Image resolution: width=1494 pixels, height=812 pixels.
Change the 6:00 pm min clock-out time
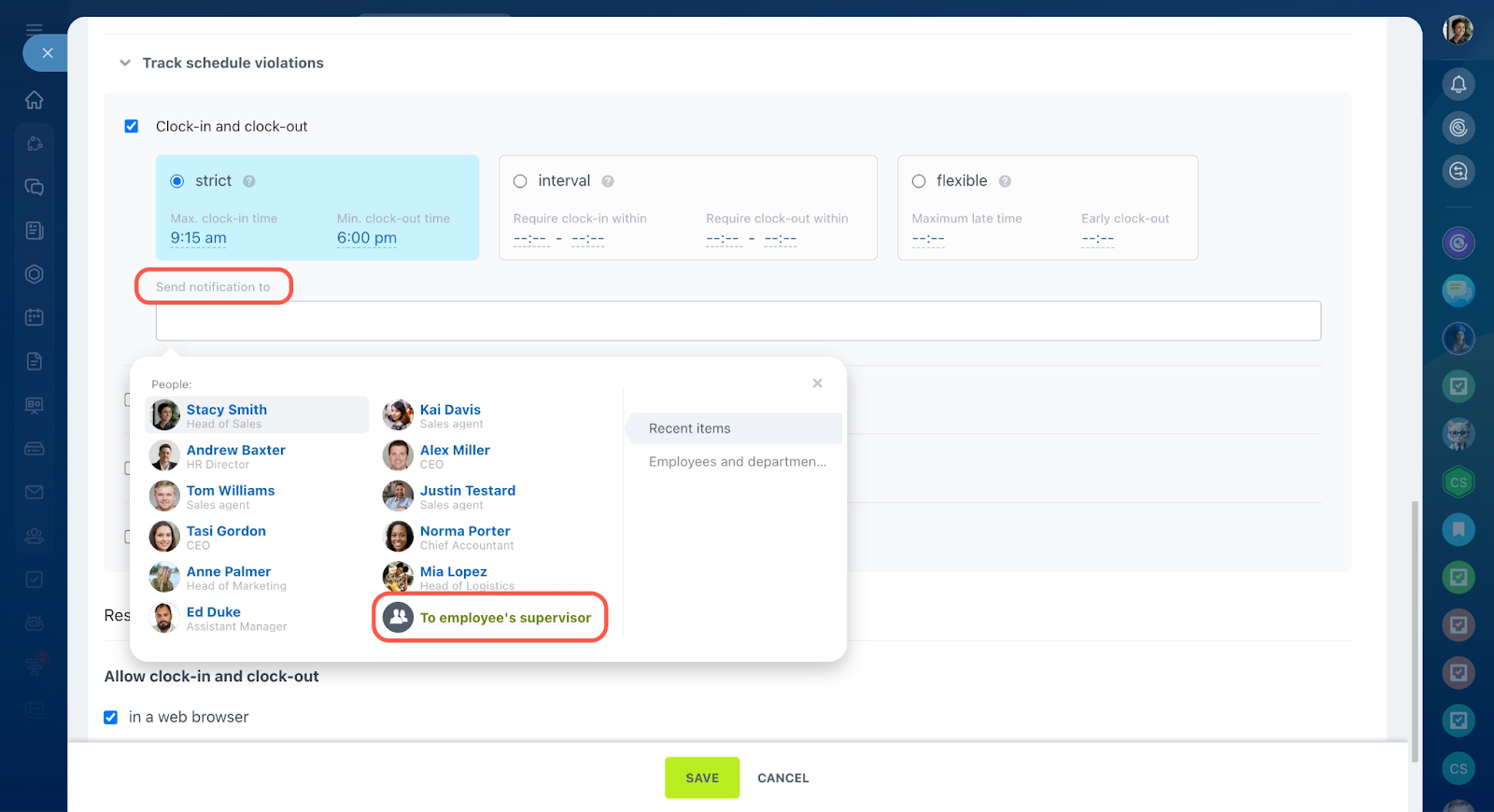pos(366,238)
